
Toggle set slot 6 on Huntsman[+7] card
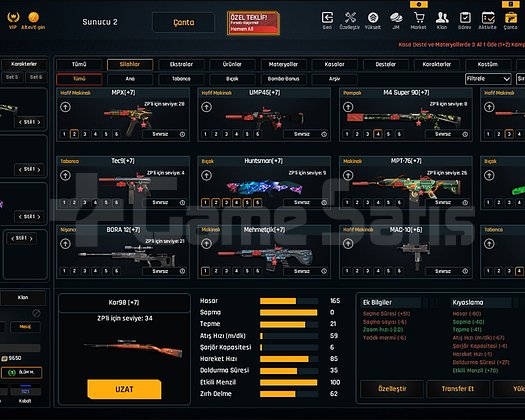coord(257,203)
